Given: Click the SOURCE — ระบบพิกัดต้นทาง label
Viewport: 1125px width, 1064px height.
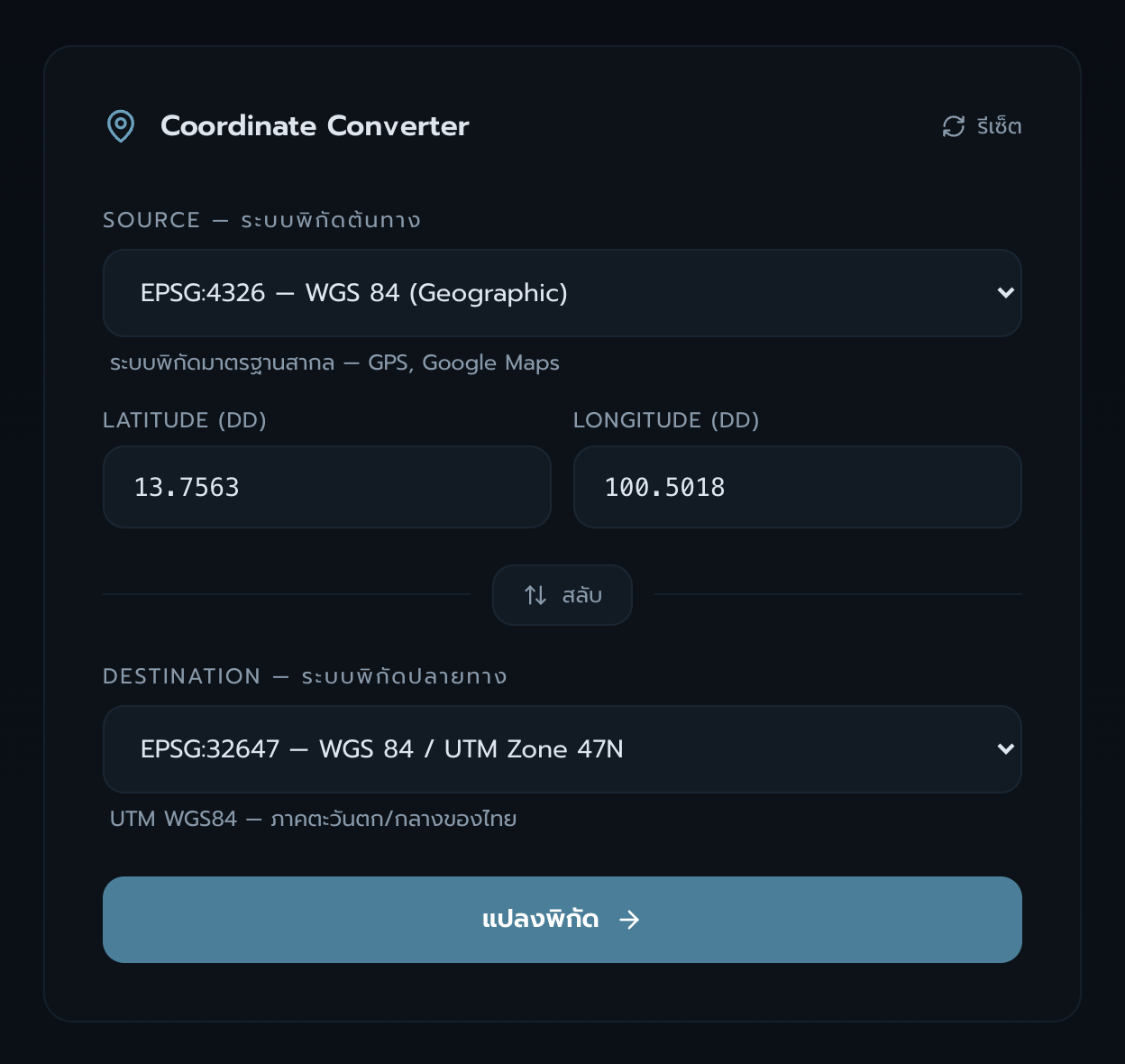Looking at the screenshot, I should (x=261, y=220).
